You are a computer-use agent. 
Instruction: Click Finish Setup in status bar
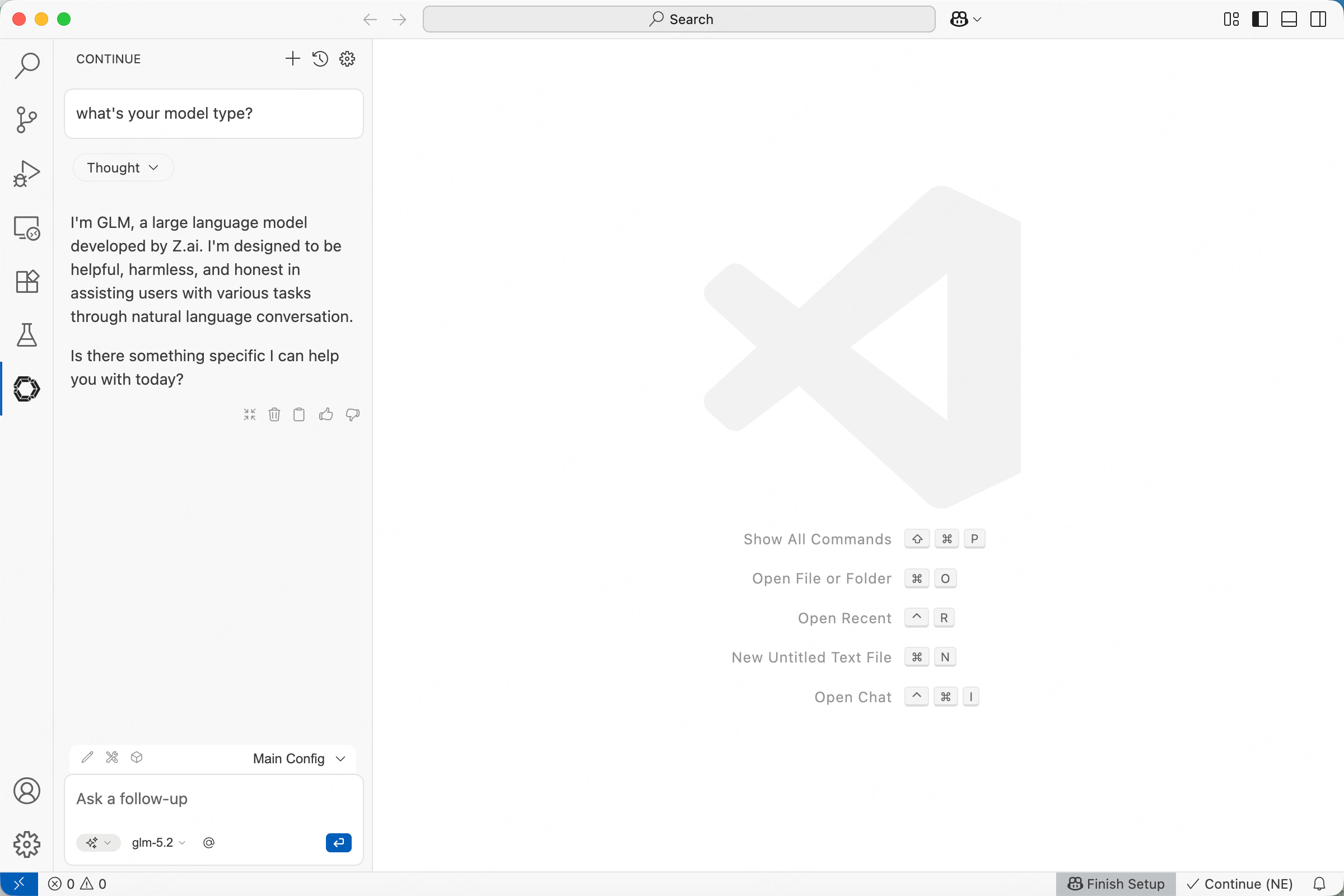coord(1116,884)
